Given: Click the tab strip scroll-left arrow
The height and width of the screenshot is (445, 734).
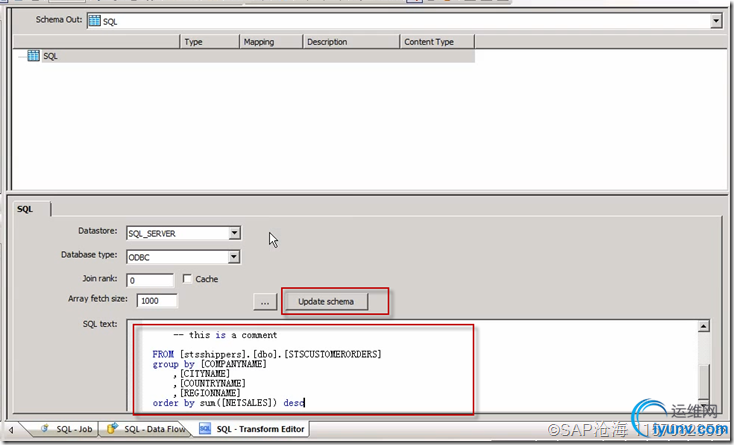Looking at the screenshot, I should point(11,429).
